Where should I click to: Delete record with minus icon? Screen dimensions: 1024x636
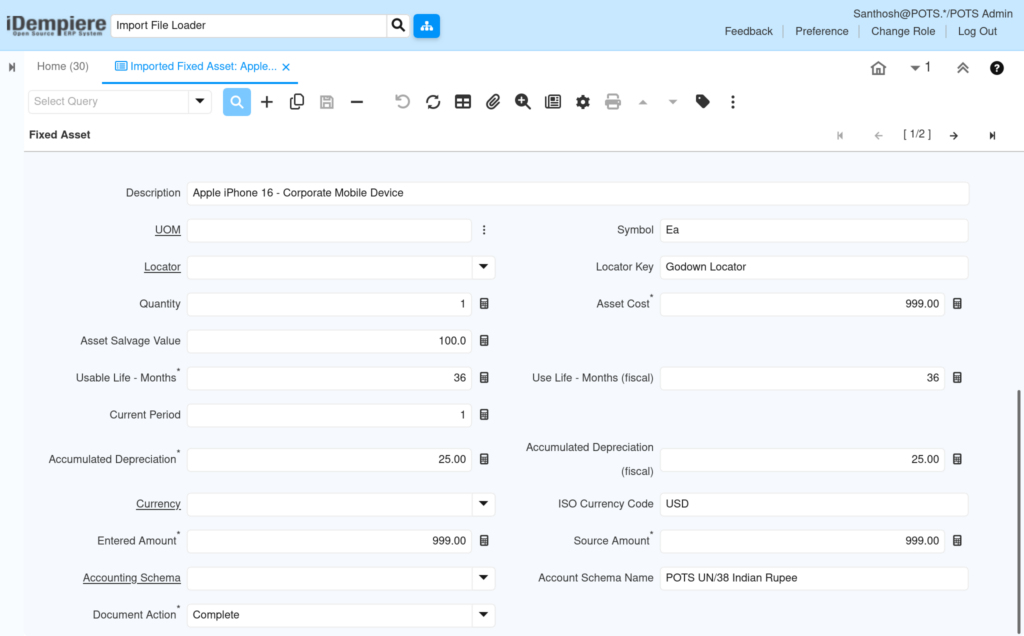click(357, 102)
